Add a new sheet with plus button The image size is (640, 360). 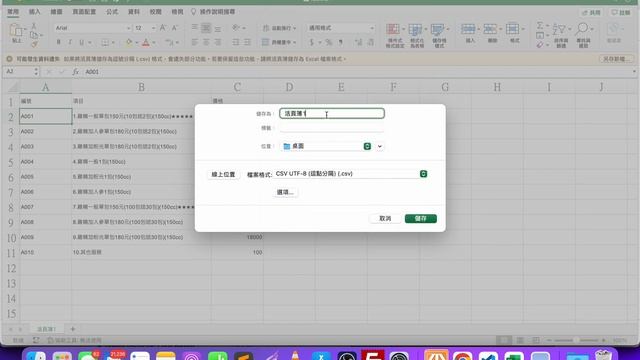pos(73,329)
